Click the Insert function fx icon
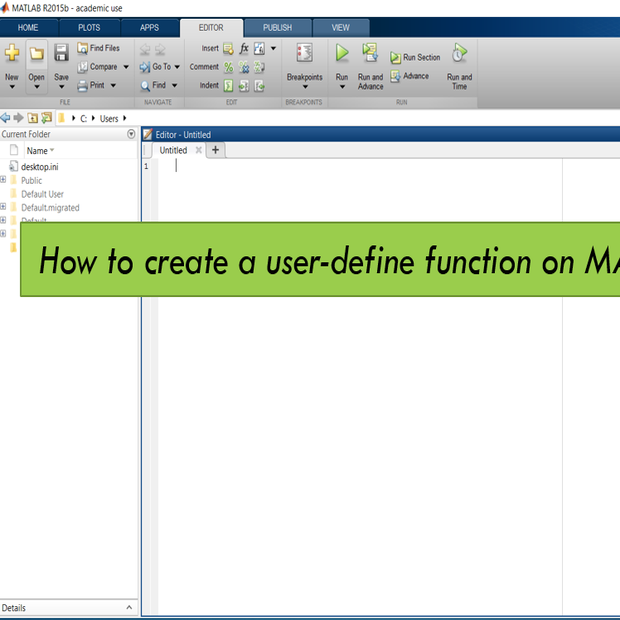 [x=243, y=48]
